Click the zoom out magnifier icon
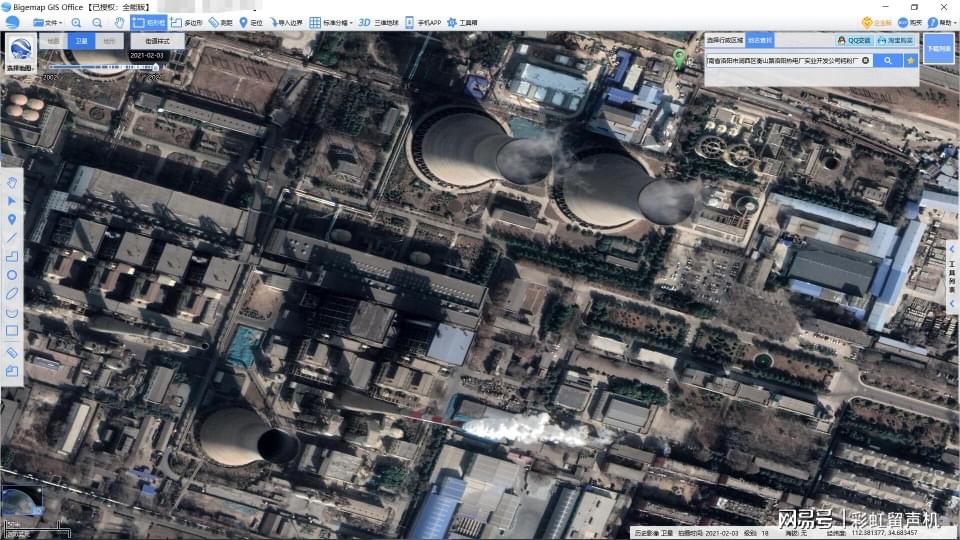Image resolution: width=960 pixels, height=540 pixels. click(97, 22)
